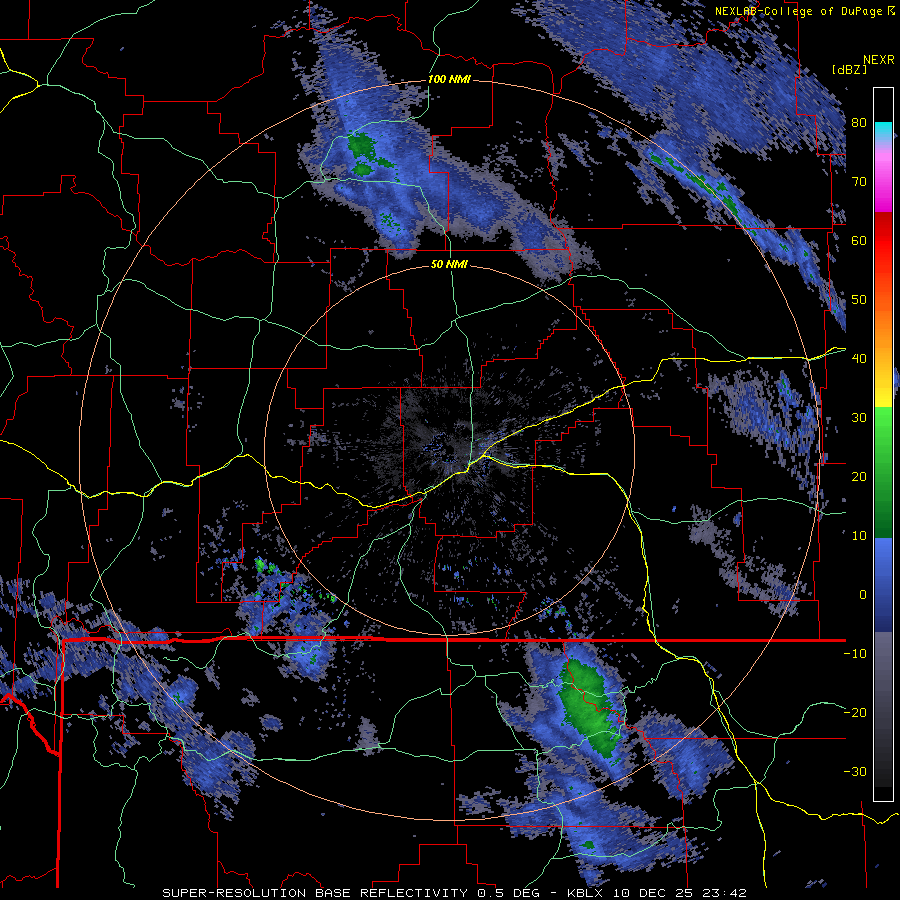Viewport: 900px width, 900px height.
Task: Click the 0.5 DEG elevation angle text
Action: (510, 893)
